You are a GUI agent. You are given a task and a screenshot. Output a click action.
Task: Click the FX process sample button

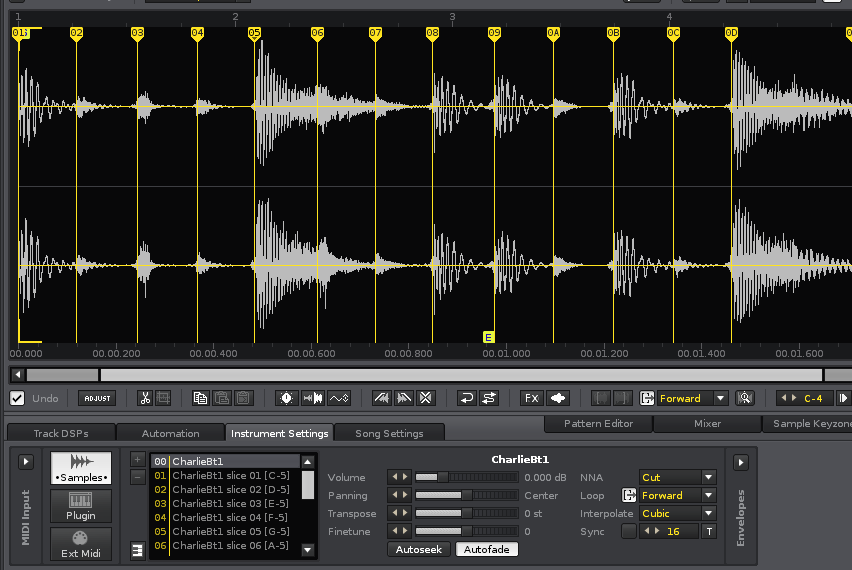coord(532,398)
